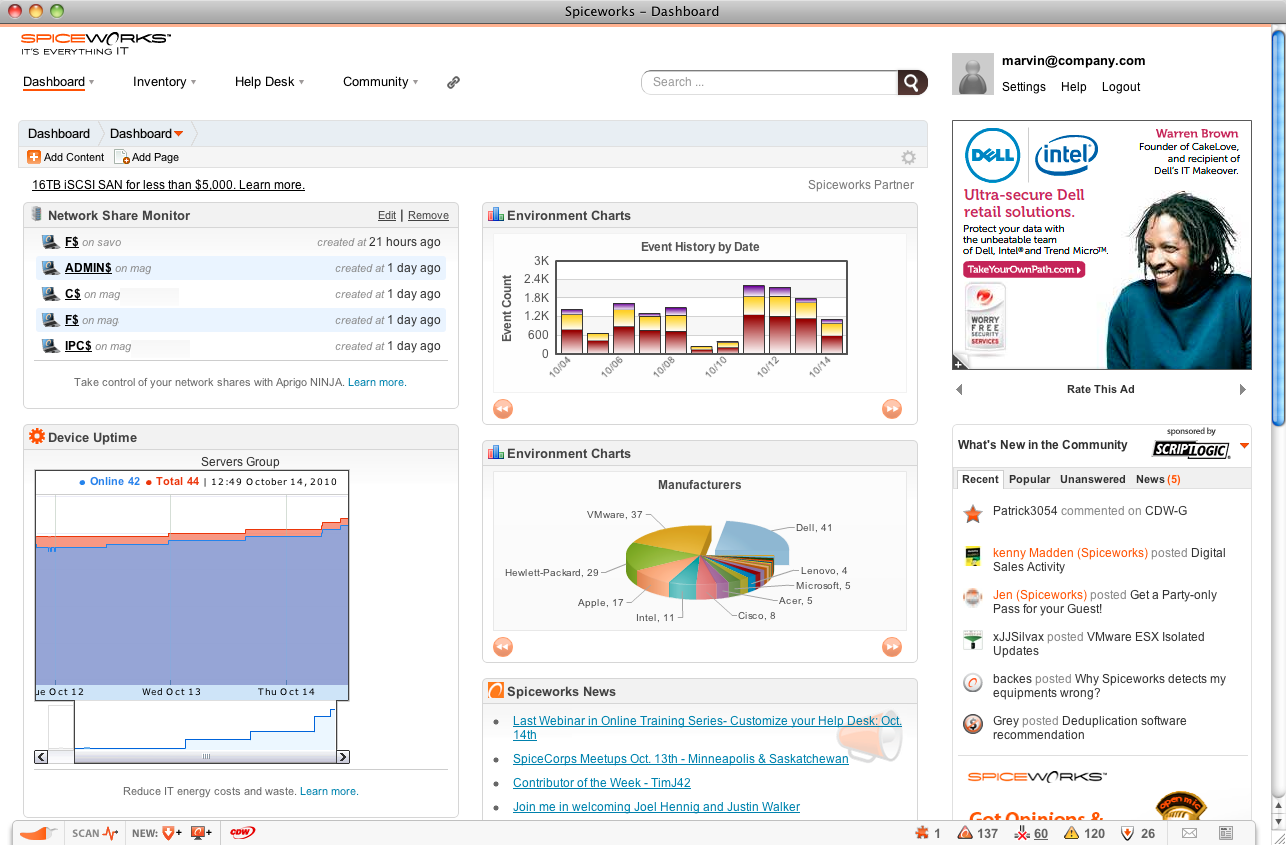Viewport: 1286px width, 845px height.
Task: Add a new device from status bar
Action: [201, 832]
